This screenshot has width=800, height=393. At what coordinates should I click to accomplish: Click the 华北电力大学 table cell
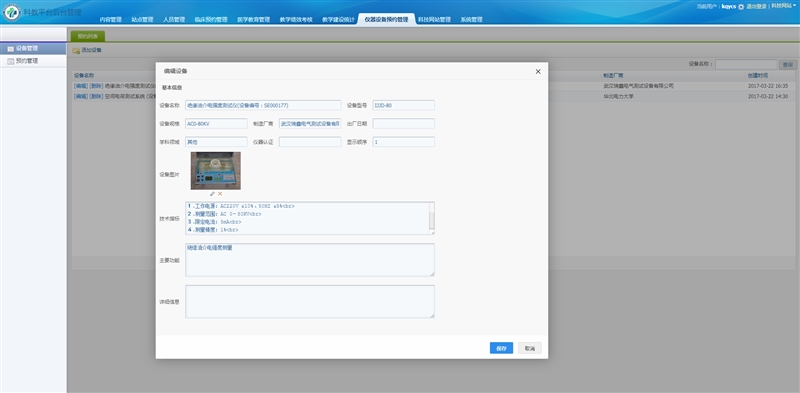click(618, 96)
